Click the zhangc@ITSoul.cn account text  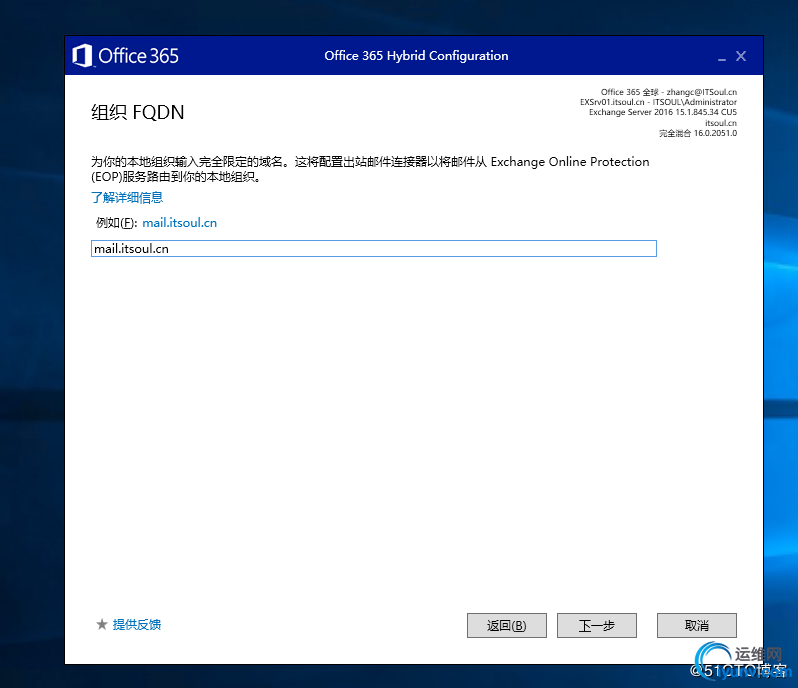[x=701, y=92]
